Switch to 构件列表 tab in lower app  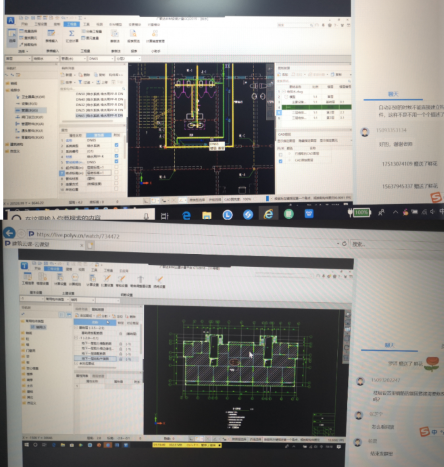82,309
